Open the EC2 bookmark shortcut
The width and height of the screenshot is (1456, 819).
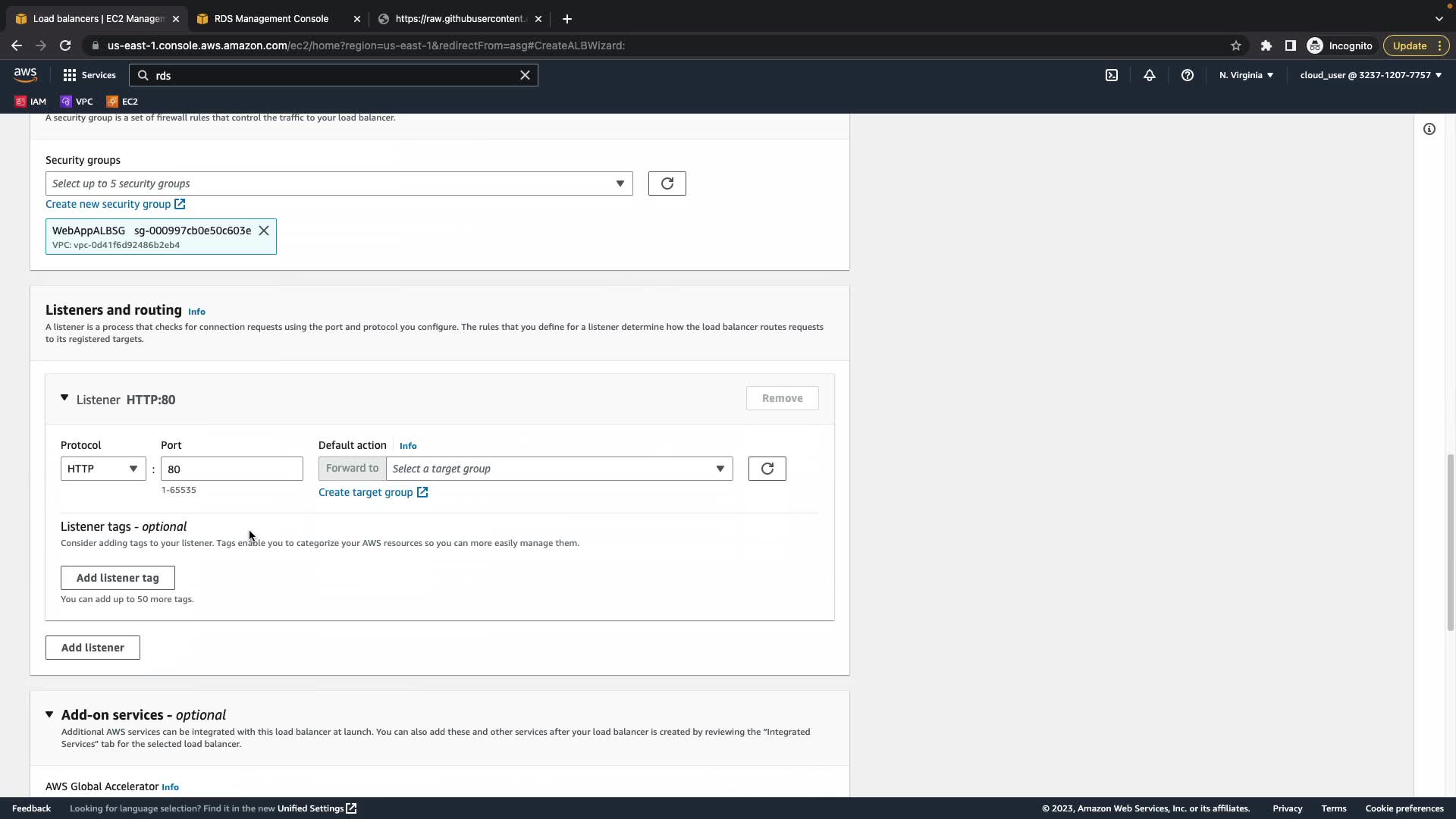pos(122,102)
